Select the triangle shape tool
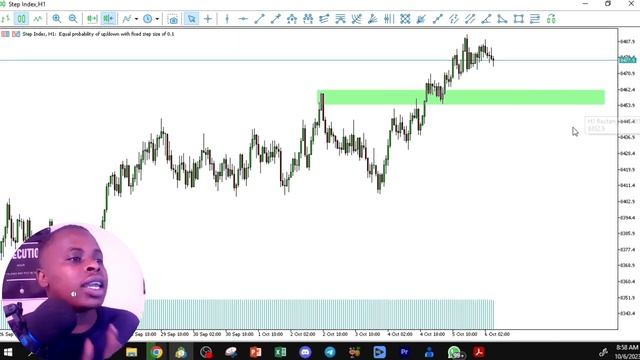Viewport: 640px width, 360px height. click(502, 19)
